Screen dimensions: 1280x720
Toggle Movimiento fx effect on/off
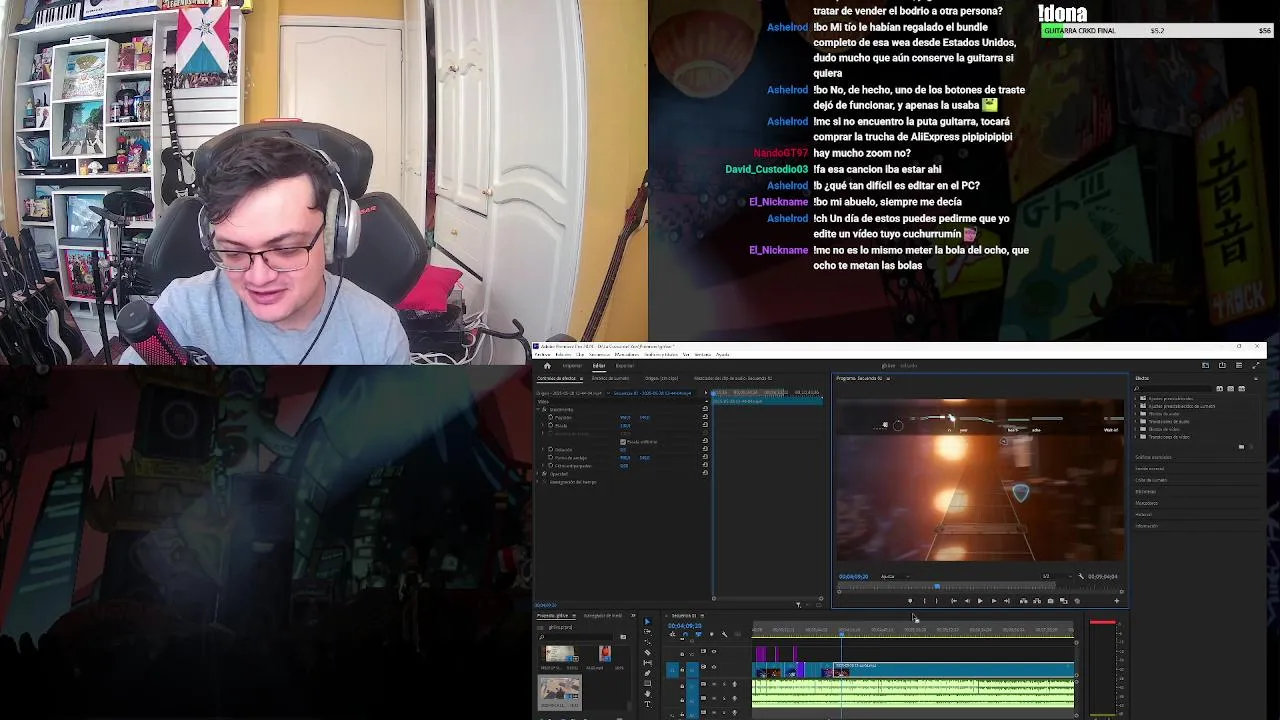[544, 409]
